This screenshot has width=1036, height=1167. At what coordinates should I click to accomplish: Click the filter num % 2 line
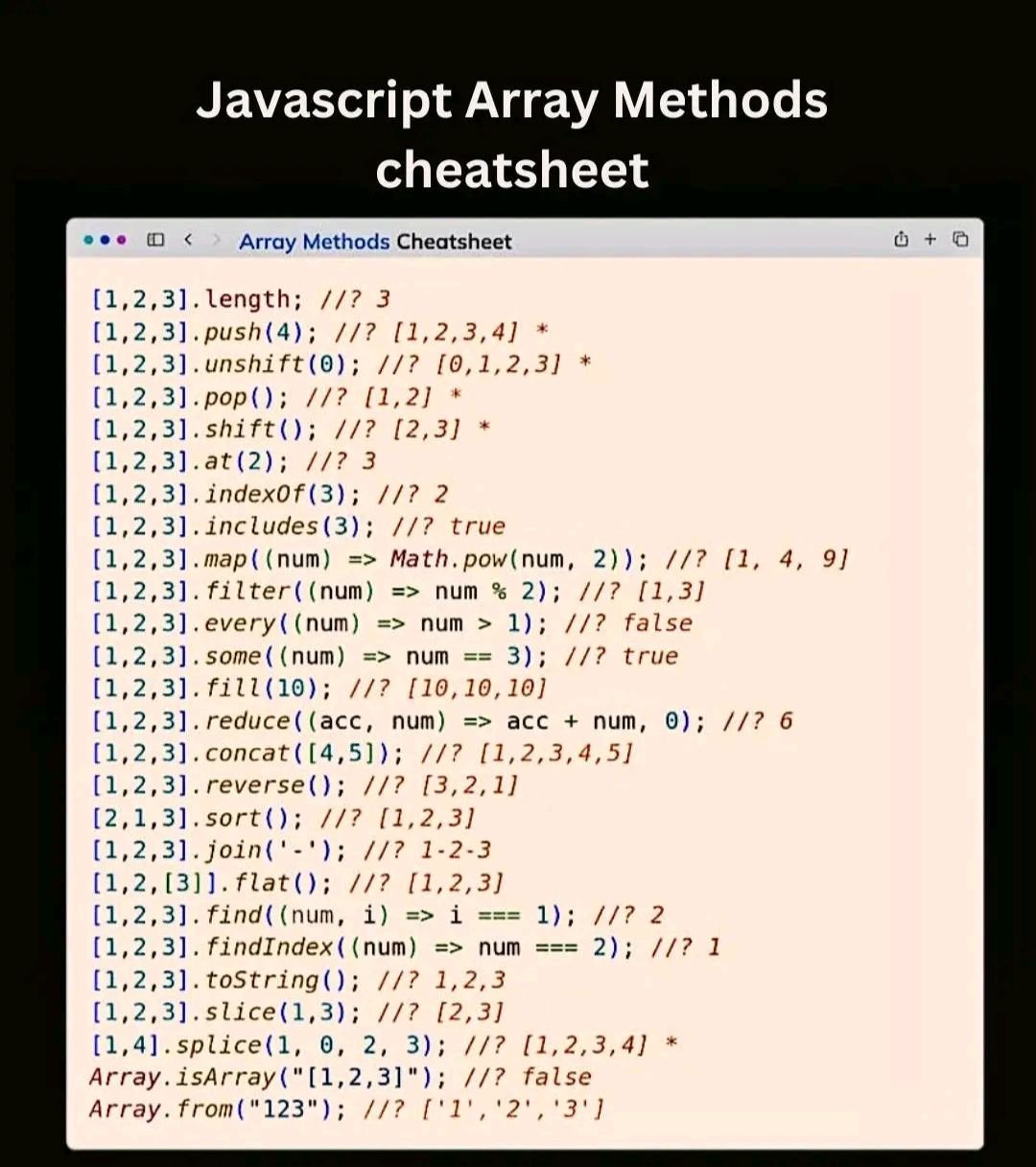398,592
